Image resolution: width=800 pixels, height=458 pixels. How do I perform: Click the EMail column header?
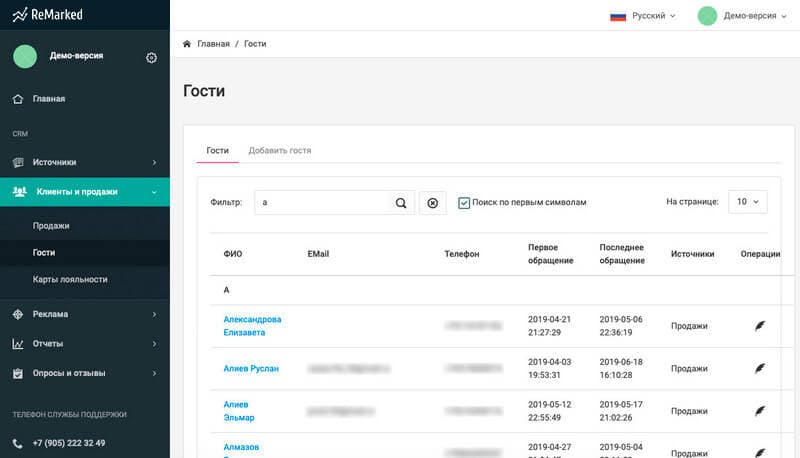pyautogui.click(x=318, y=253)
